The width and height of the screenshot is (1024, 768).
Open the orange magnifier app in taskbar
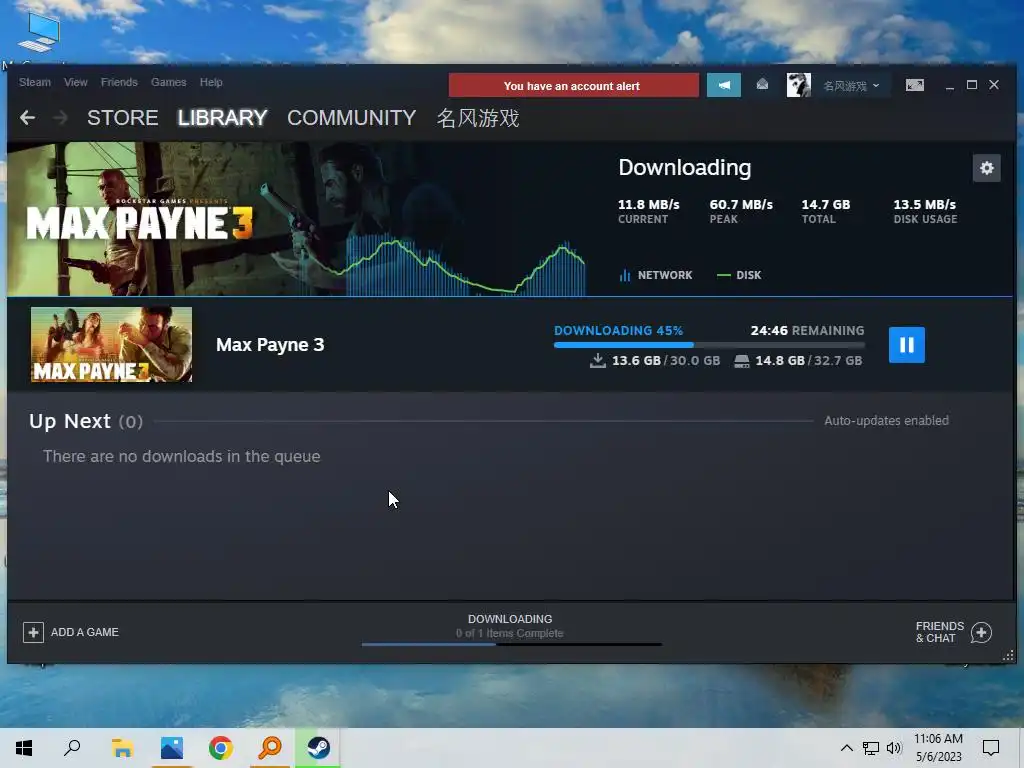click(x=270, y=748)
